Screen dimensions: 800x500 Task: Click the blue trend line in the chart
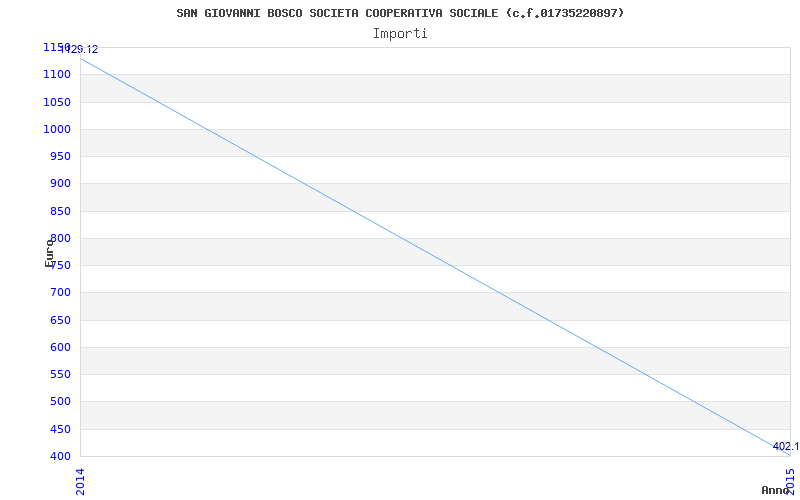point(435,257)
